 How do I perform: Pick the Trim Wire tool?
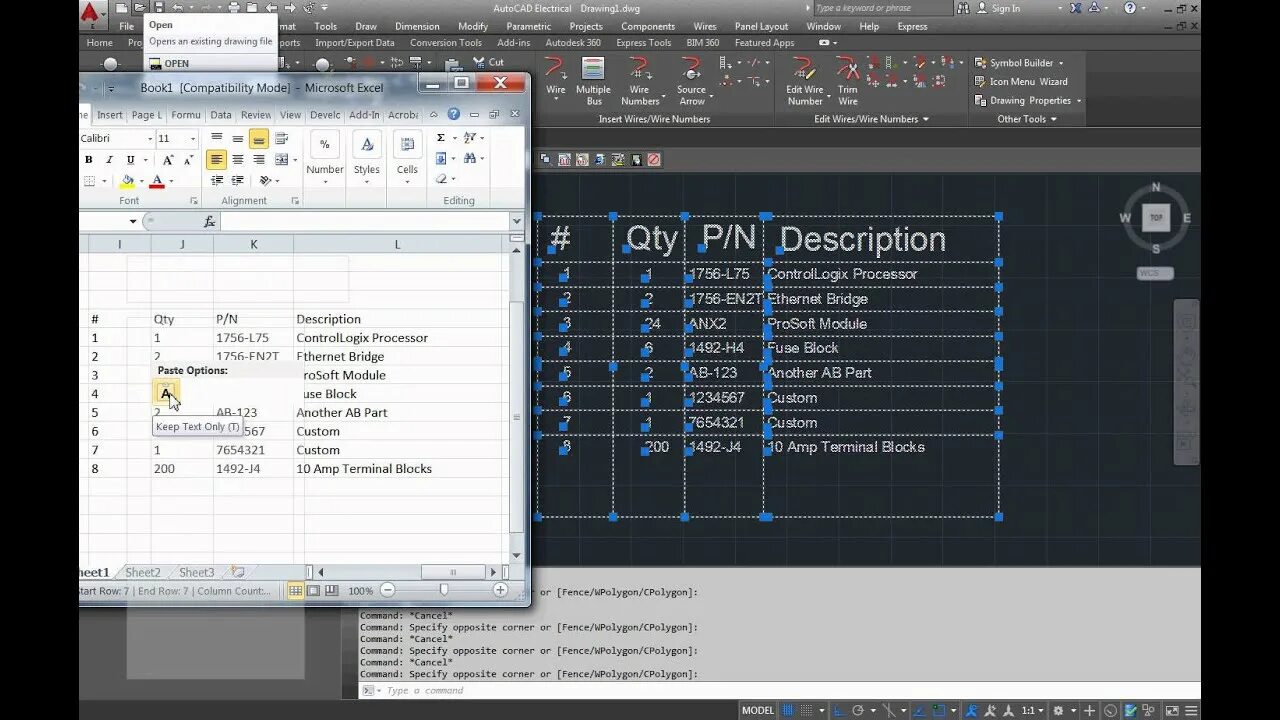pyautogui.click(x=848, y=81)
